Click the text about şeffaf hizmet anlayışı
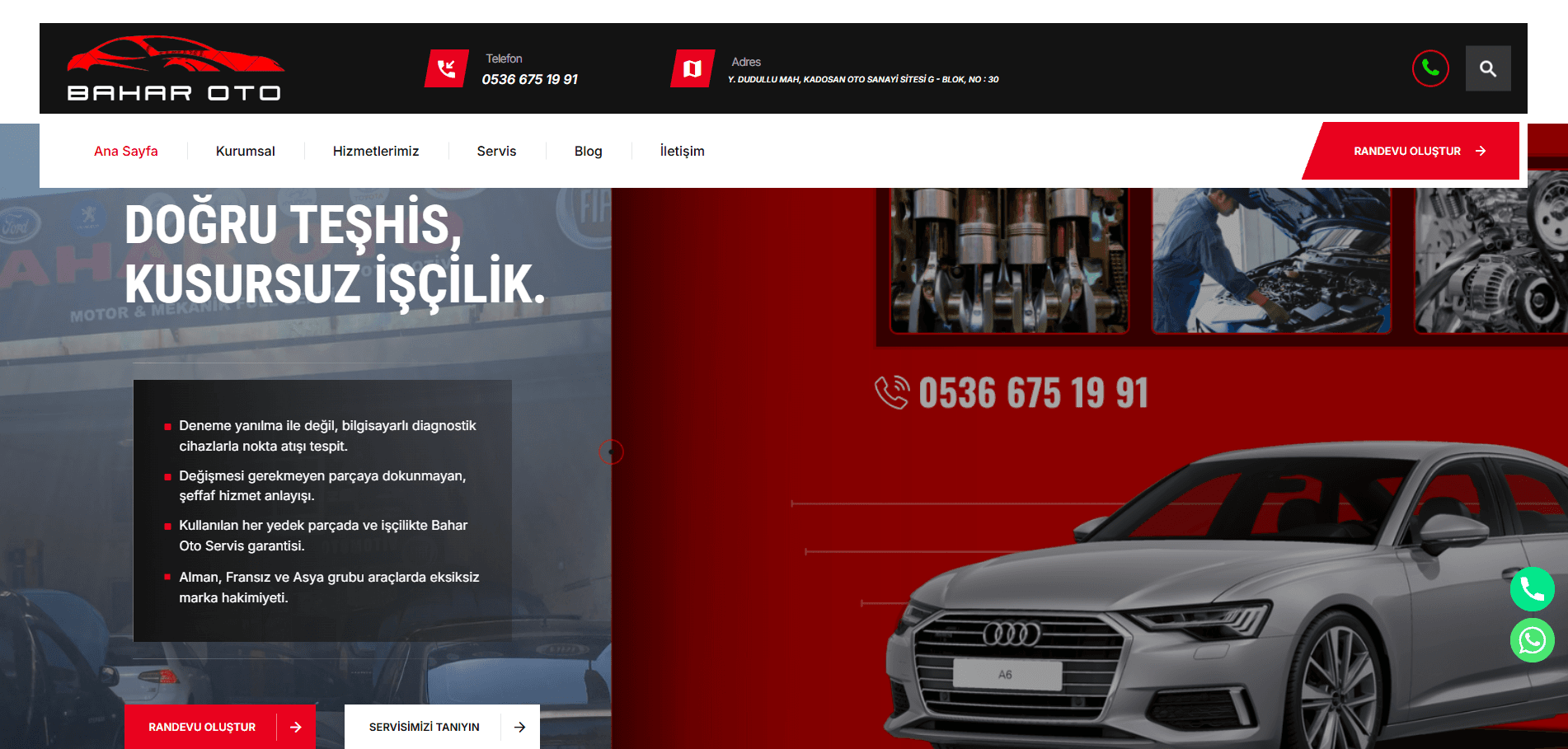1568x749 pixels. [322, 485]
